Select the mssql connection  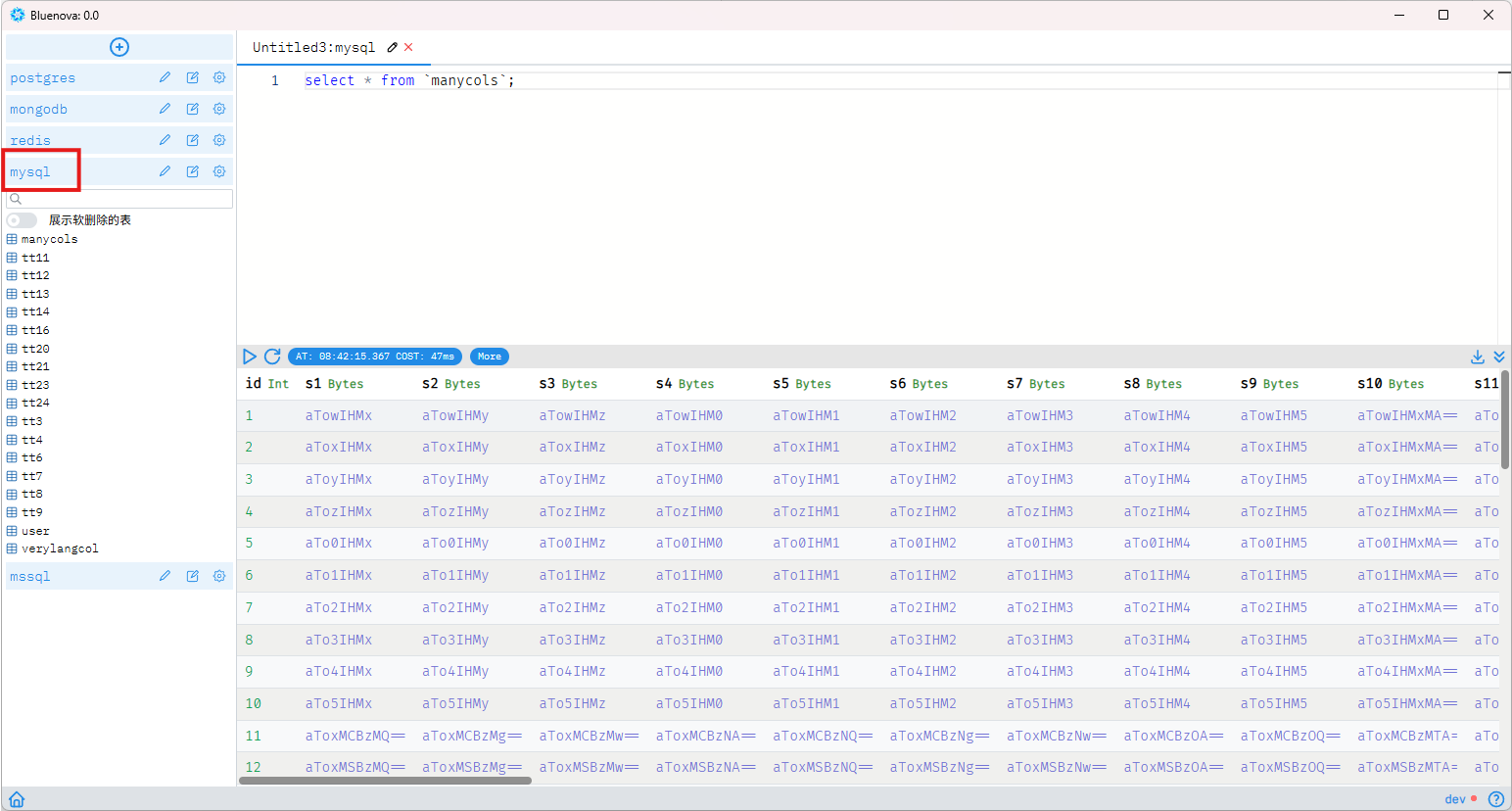(30, 576)
